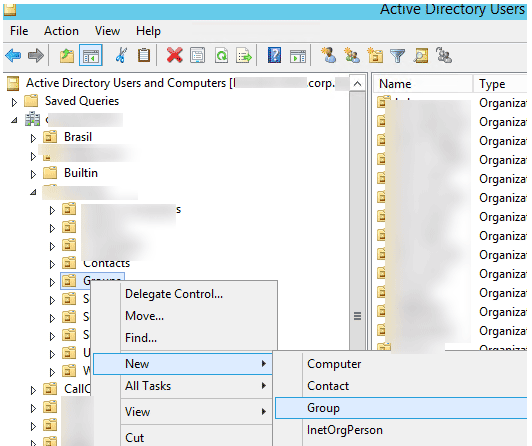Click the Brasil OU folder icon
Viewport: 532px width, 446px height.
pyautogui.click(x=50, y=137)
